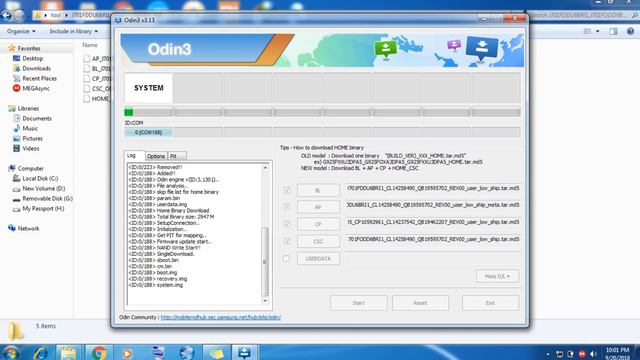Open Organize menu in Explorer window

21,31
